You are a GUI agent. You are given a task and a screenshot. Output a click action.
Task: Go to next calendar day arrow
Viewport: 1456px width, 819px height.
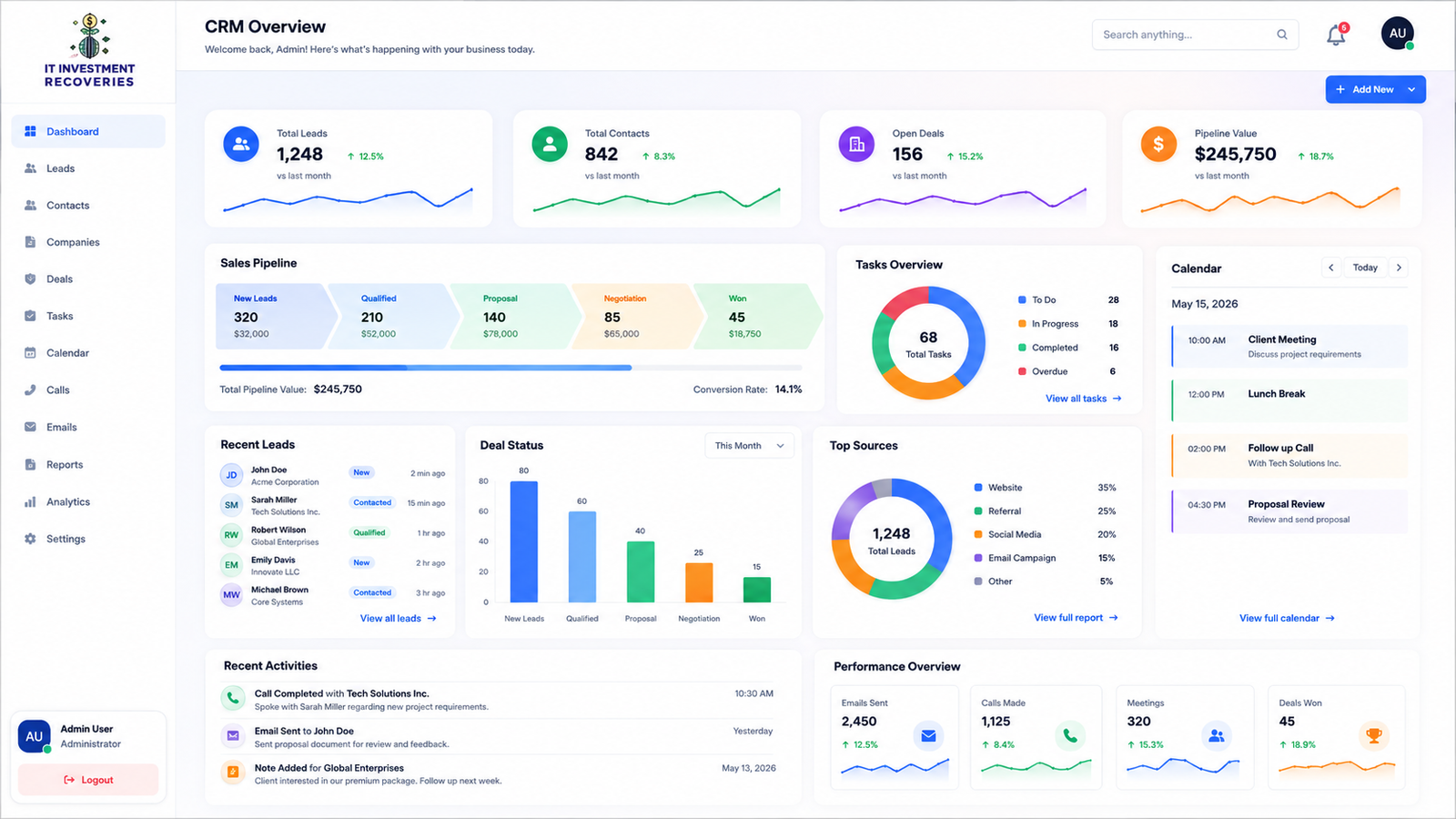coord(1399,268)
